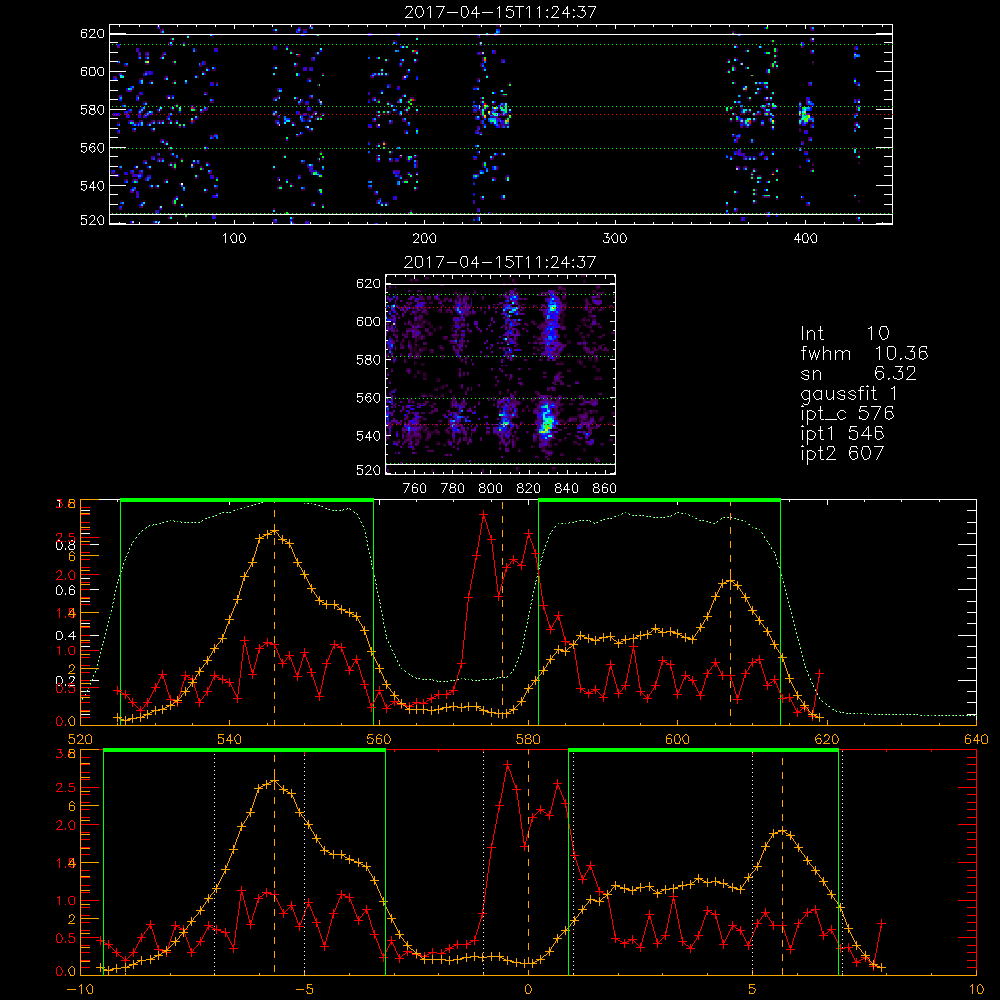Click the 'gaussfit 1' readout line
The image size is (1000, 1000).
[x=849, y=393]
